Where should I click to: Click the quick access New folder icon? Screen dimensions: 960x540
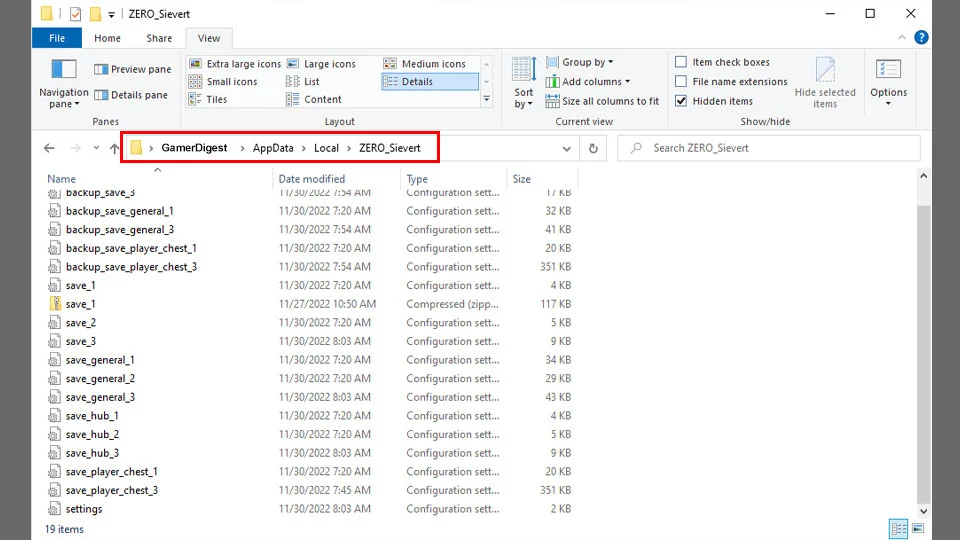95,13
